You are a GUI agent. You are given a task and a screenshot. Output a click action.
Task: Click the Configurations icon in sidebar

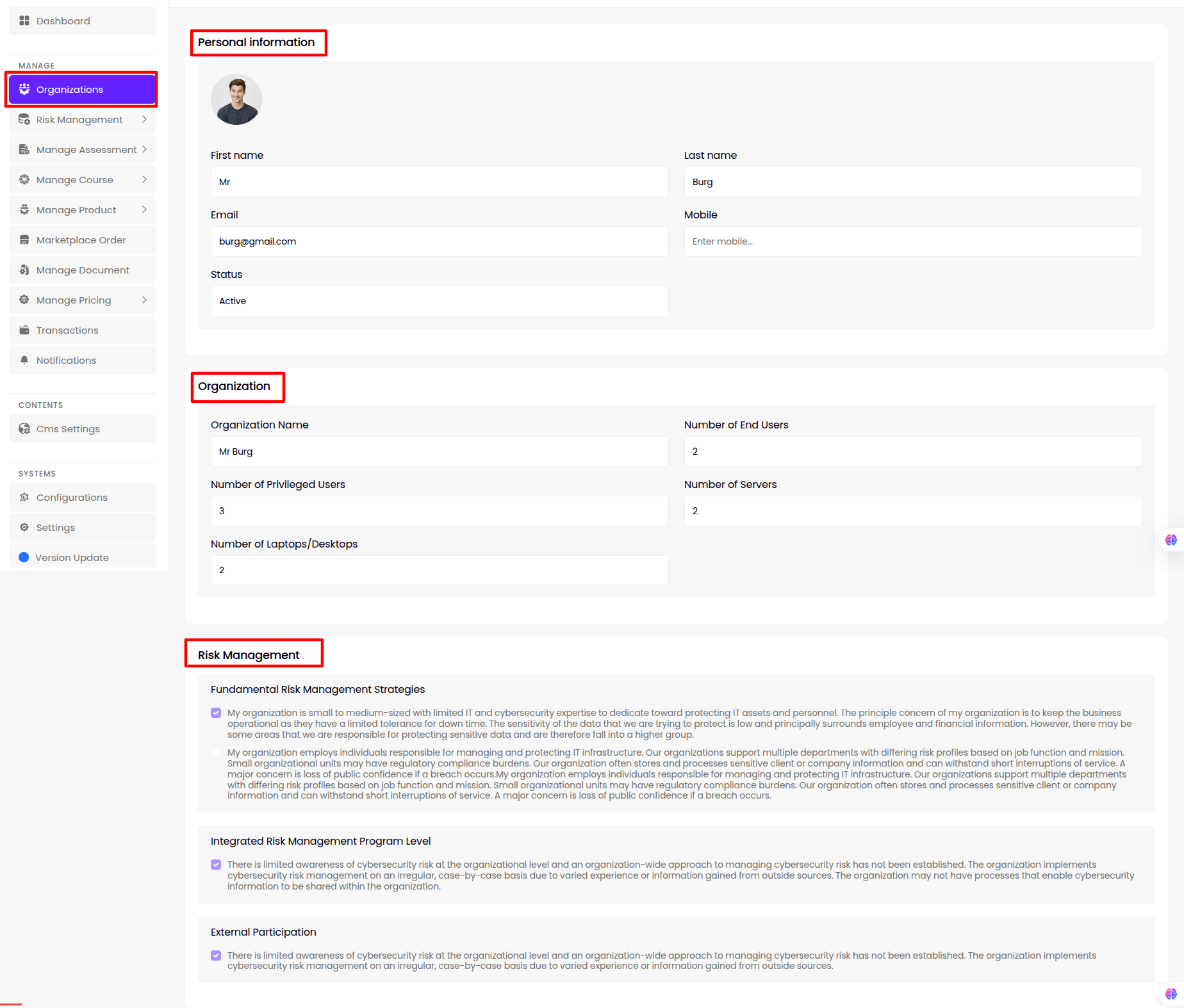tap(24, 498)
